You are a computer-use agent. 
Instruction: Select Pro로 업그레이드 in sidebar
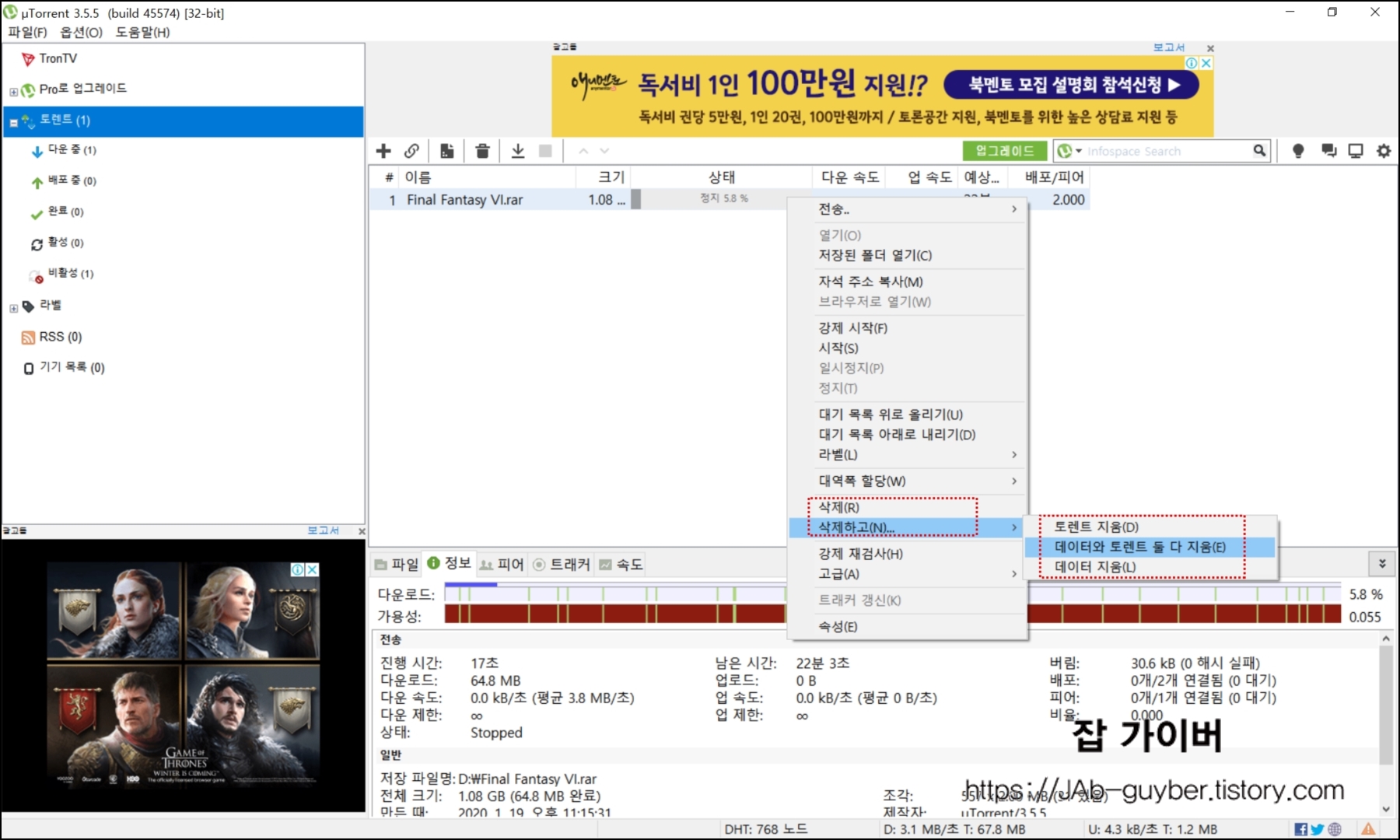pos(82,89)
